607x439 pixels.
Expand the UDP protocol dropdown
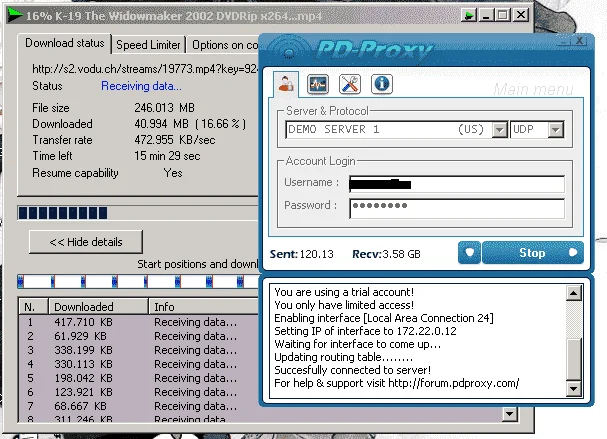556,130
